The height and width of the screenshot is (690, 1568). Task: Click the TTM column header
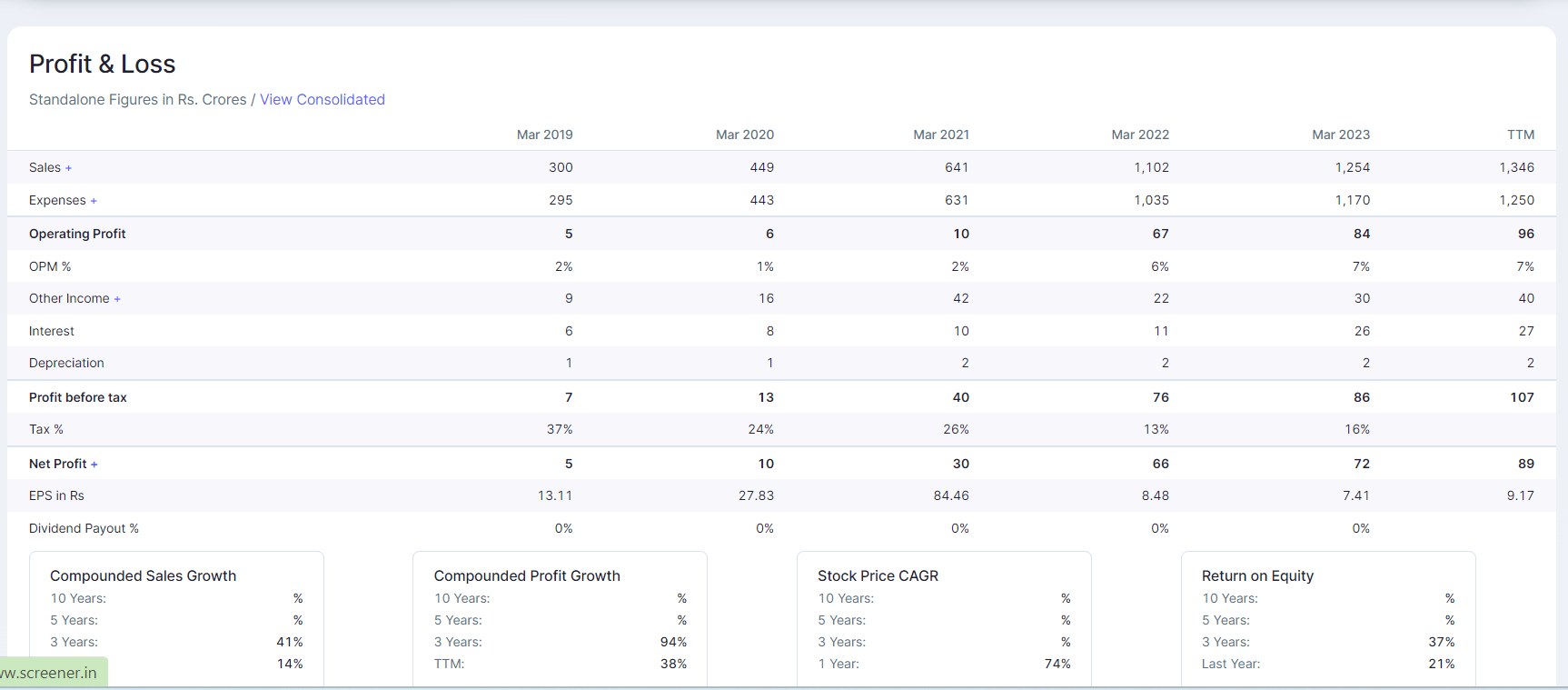pyautogui.click(x=1521, y=135)
